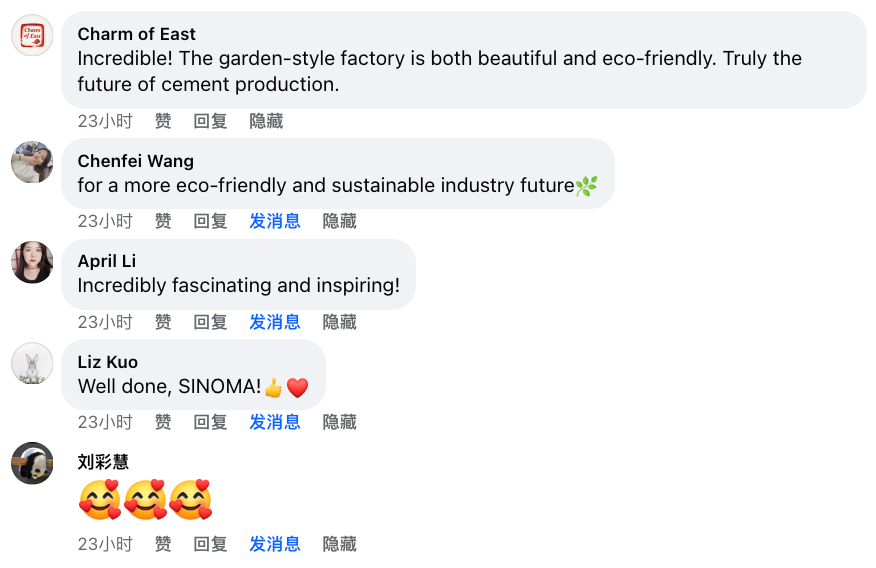
Task: Send message to April Li
Action: tap(275, 322)
